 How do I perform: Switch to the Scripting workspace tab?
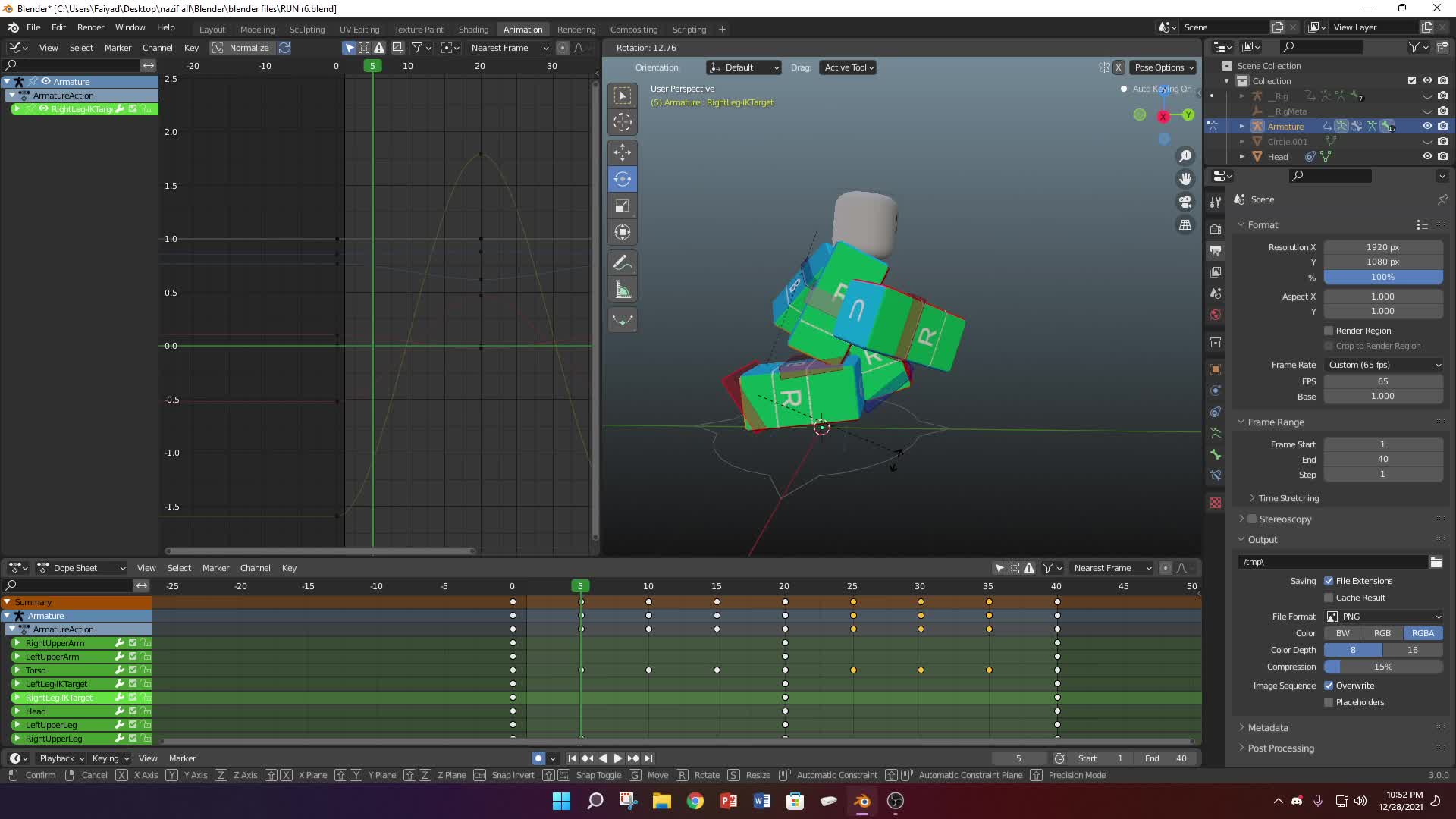tap(689, 29)
